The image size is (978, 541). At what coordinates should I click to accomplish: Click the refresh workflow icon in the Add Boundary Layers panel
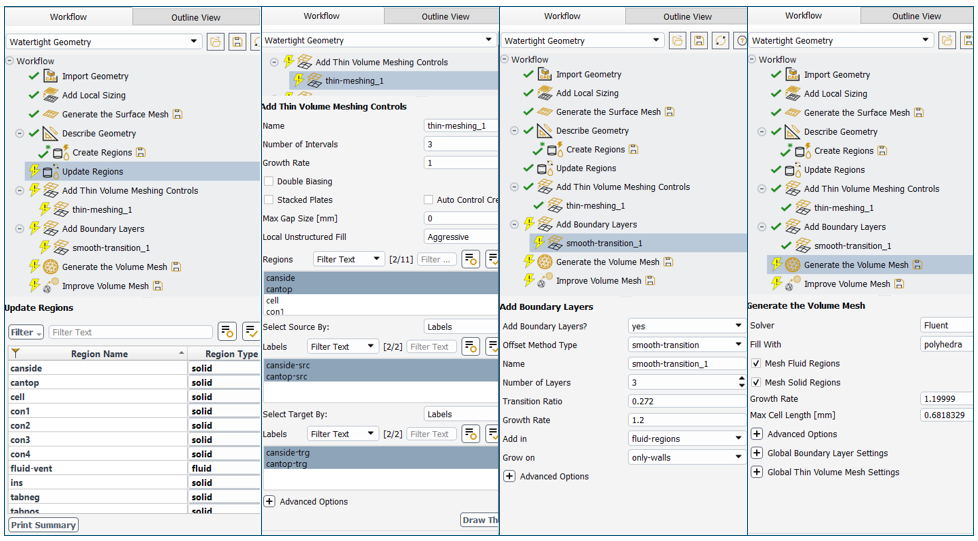(720, 41)
